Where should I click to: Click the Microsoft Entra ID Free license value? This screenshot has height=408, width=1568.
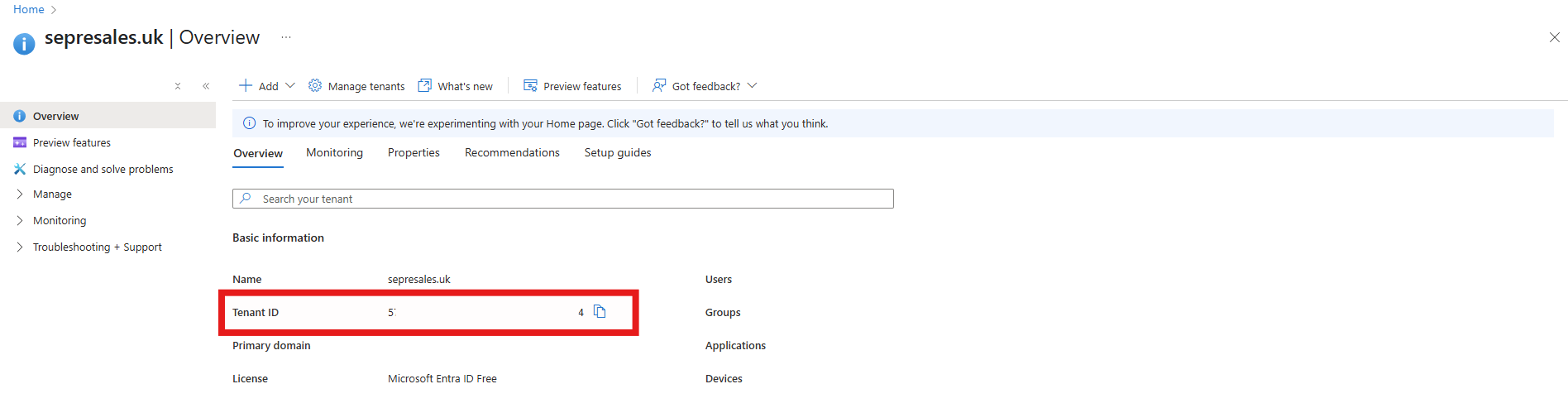(442, 379)
